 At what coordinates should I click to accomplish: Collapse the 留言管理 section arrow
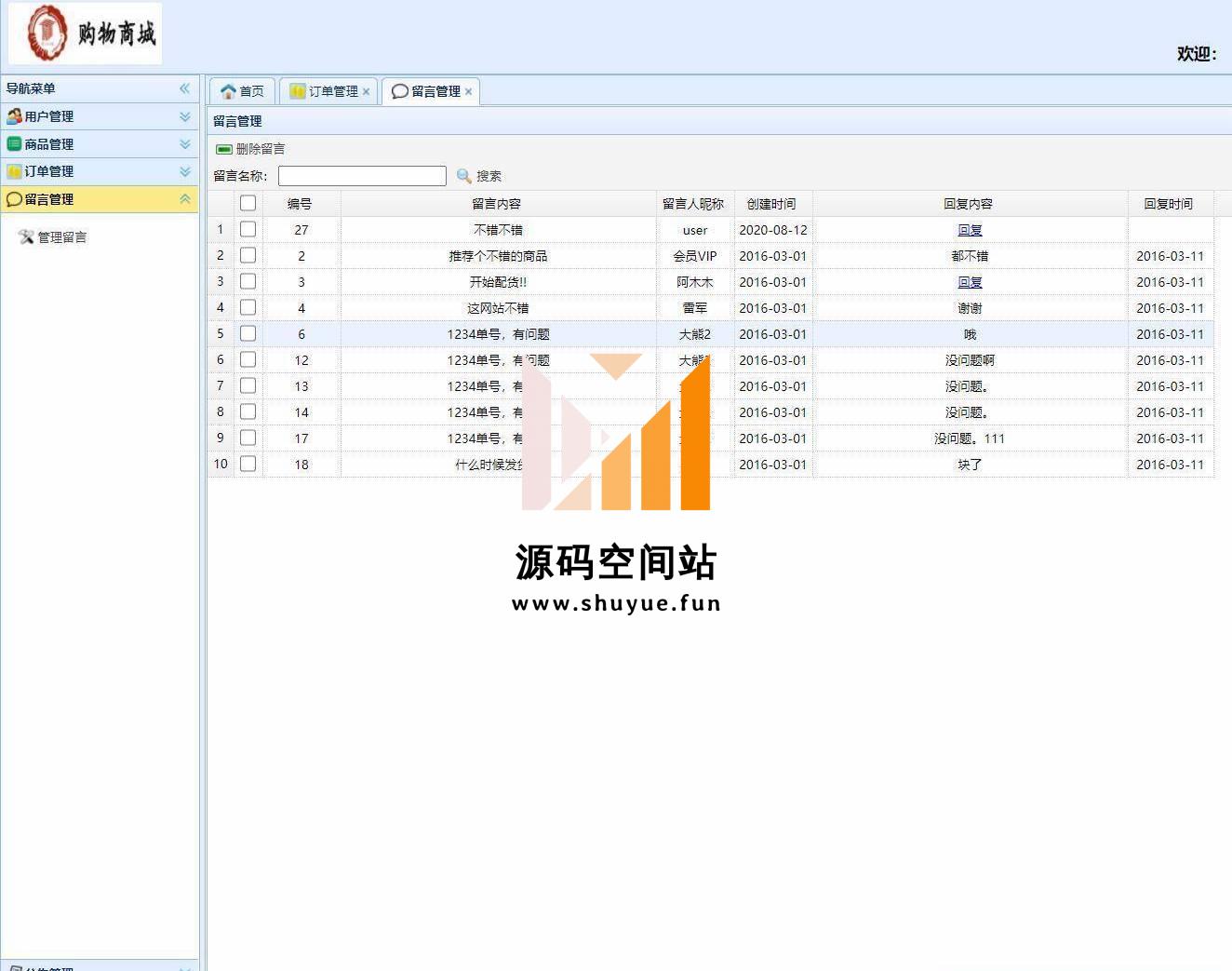pyautogui.click(x=184, y=199)
